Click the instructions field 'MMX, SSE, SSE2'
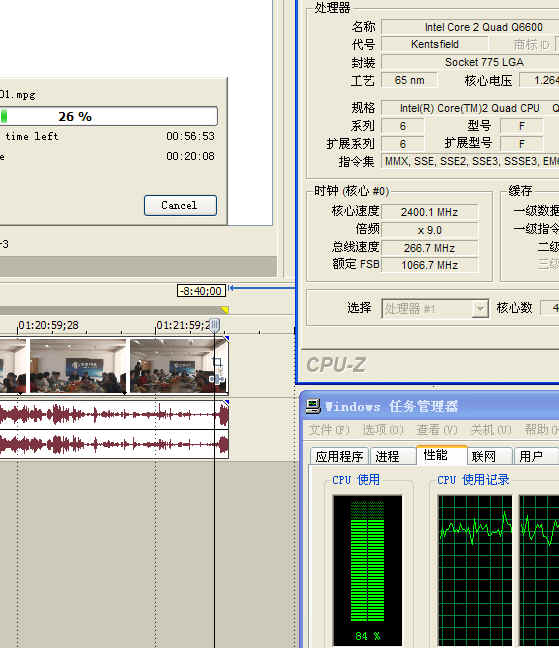This screenshot has width=559, height=648. click(470, 161)
